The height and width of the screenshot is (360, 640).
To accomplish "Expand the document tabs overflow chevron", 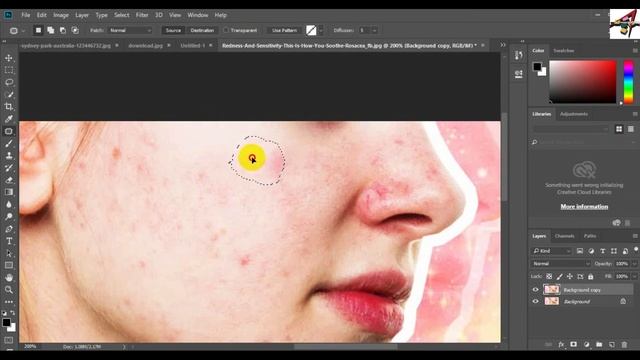I will pyautogui.click(x=503, y=45).
